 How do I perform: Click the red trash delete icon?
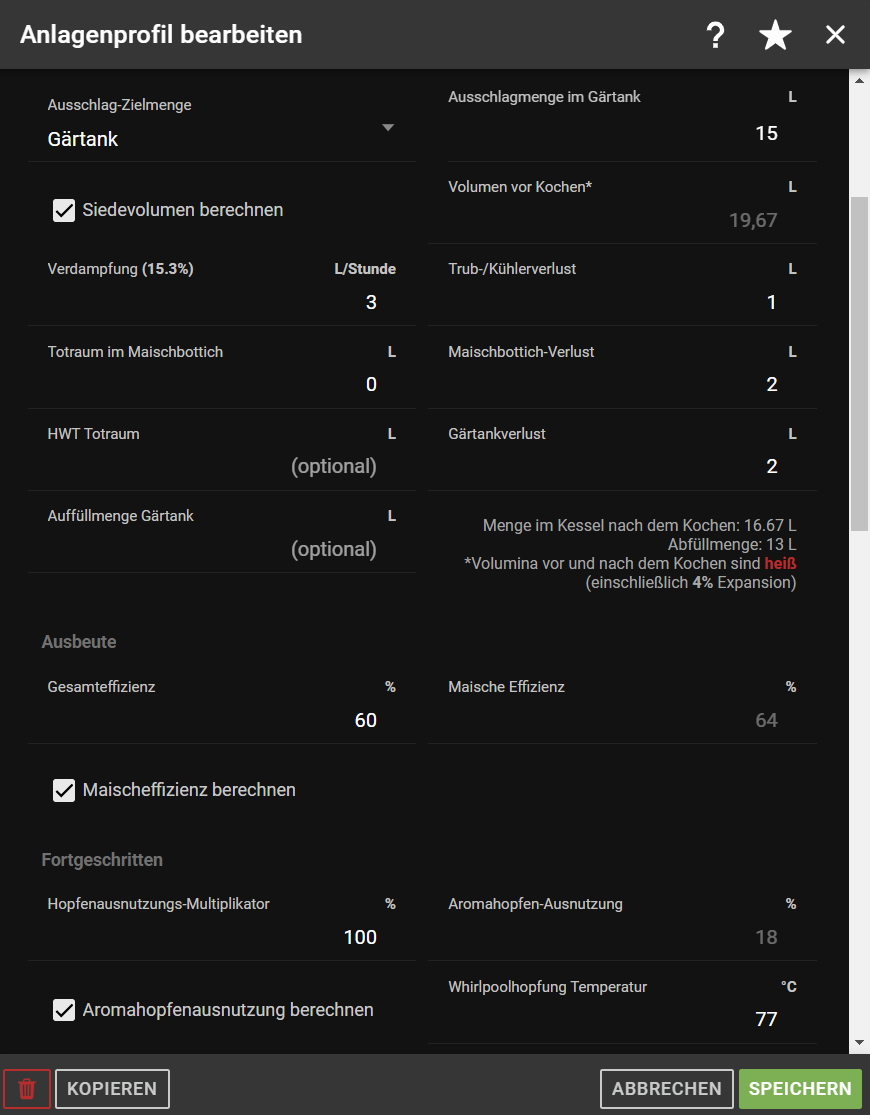pos(27,1089)
